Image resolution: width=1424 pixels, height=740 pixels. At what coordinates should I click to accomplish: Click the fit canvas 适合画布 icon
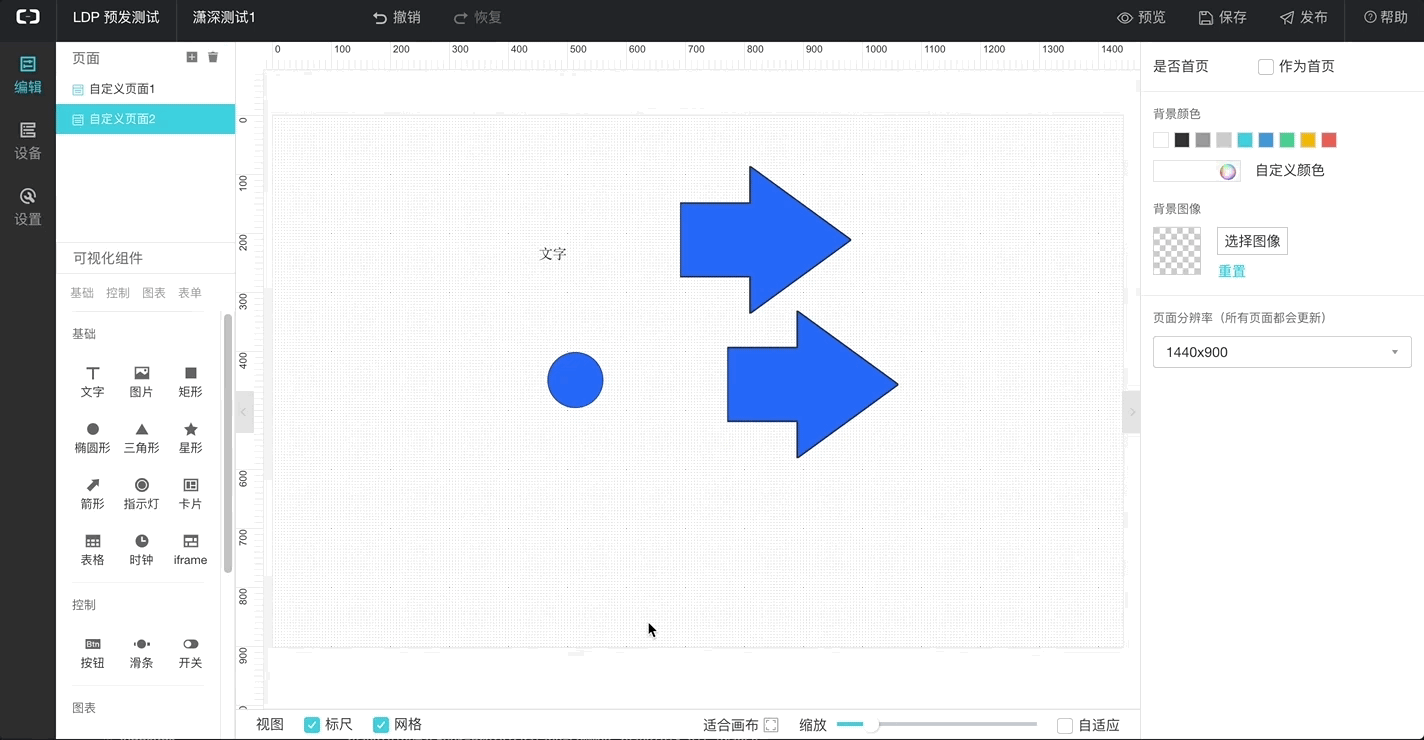[x=771, y=725]
